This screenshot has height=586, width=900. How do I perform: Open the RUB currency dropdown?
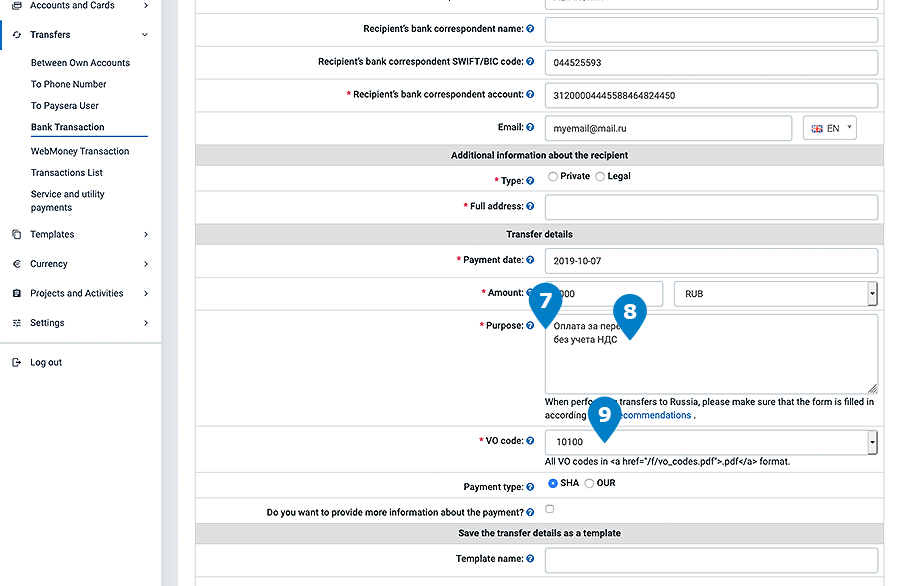tap(775, 294)
